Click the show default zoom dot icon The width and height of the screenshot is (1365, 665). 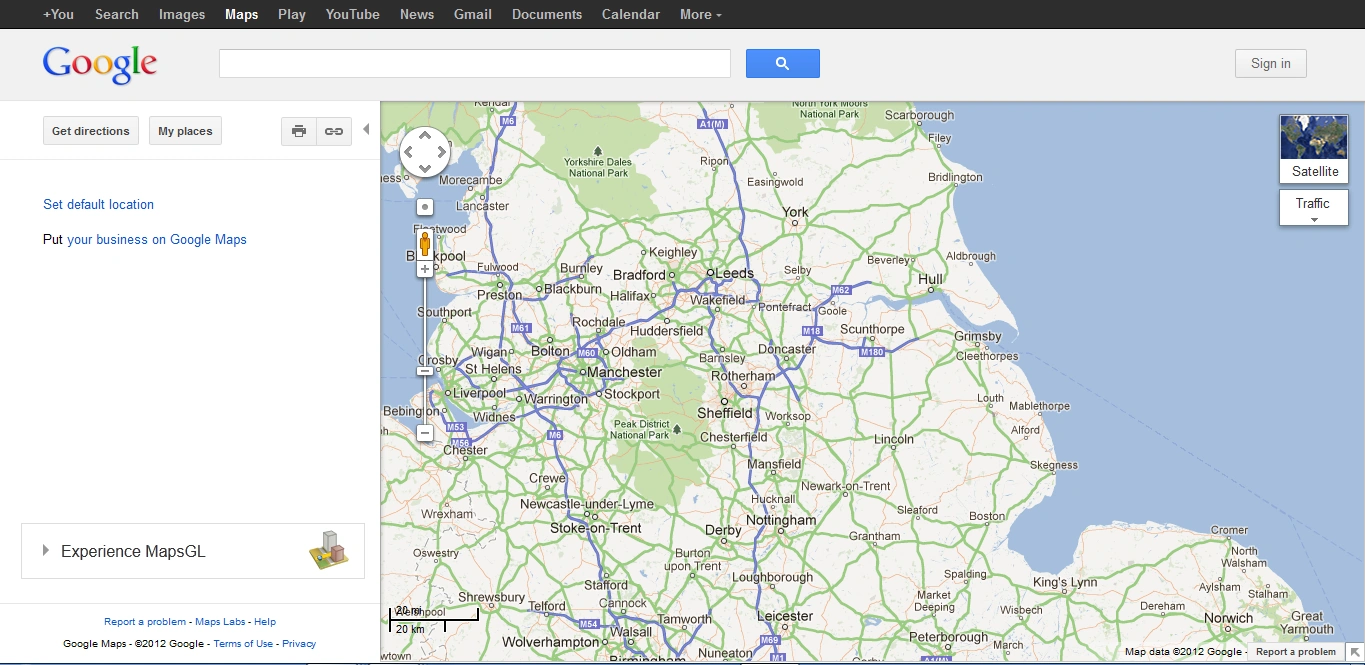pos(424,206)
